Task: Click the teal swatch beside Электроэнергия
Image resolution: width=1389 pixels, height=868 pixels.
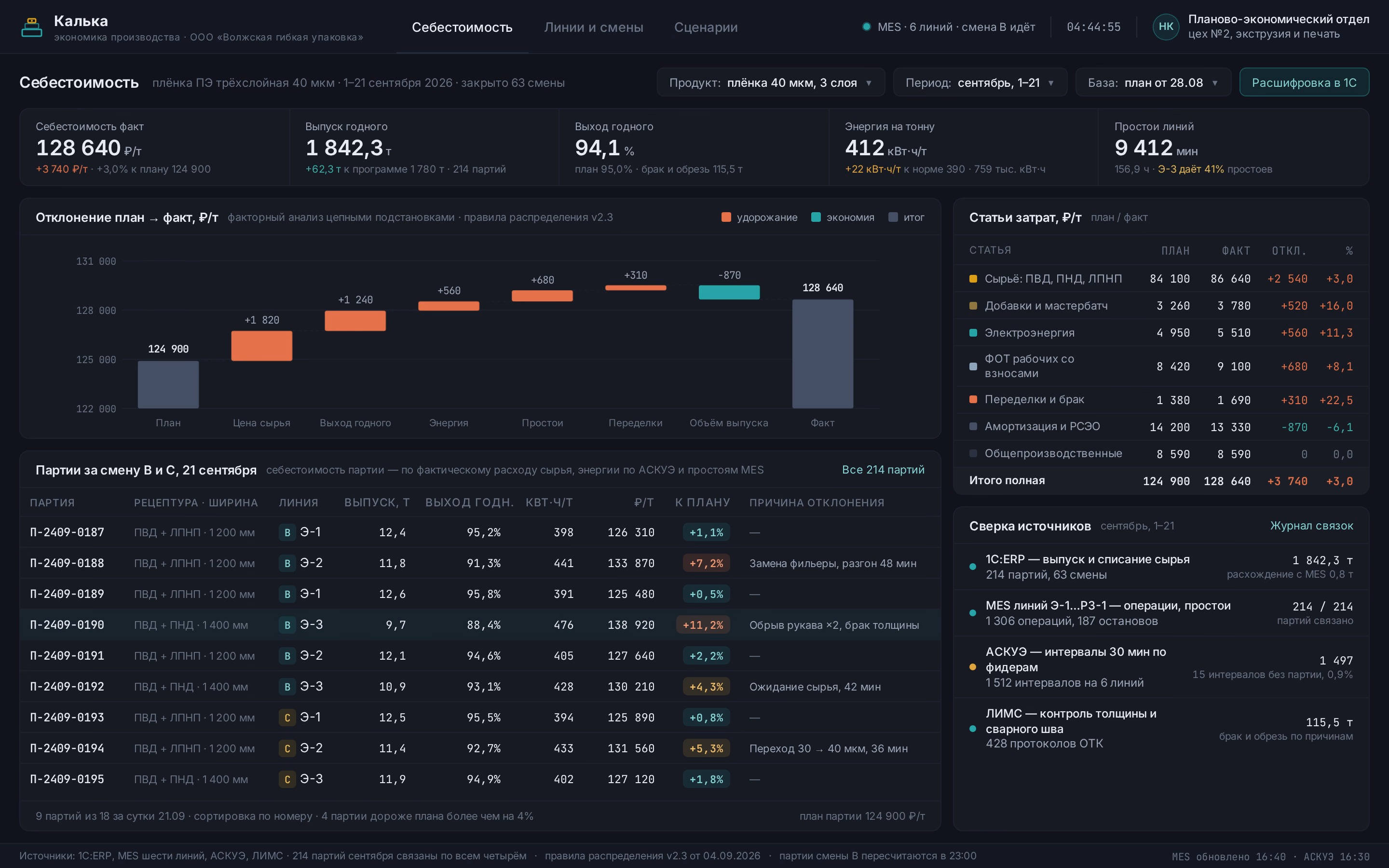Action: tap(973, 333)
